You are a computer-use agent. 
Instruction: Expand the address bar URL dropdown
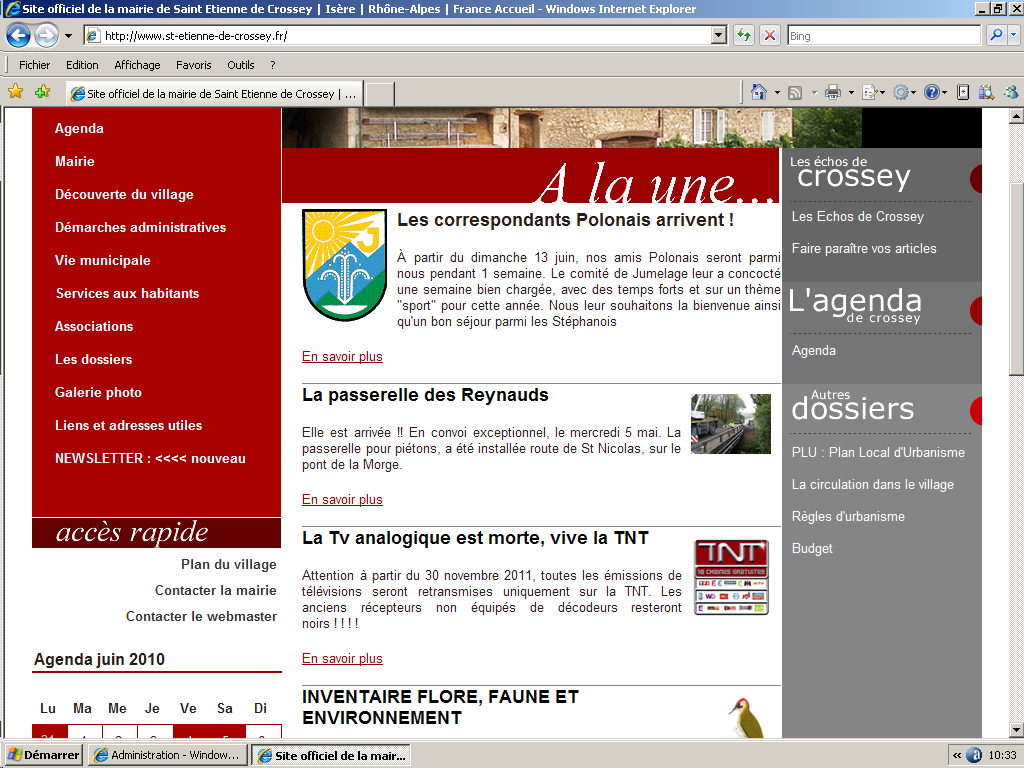pyautogui.click(x=718, y=36)
